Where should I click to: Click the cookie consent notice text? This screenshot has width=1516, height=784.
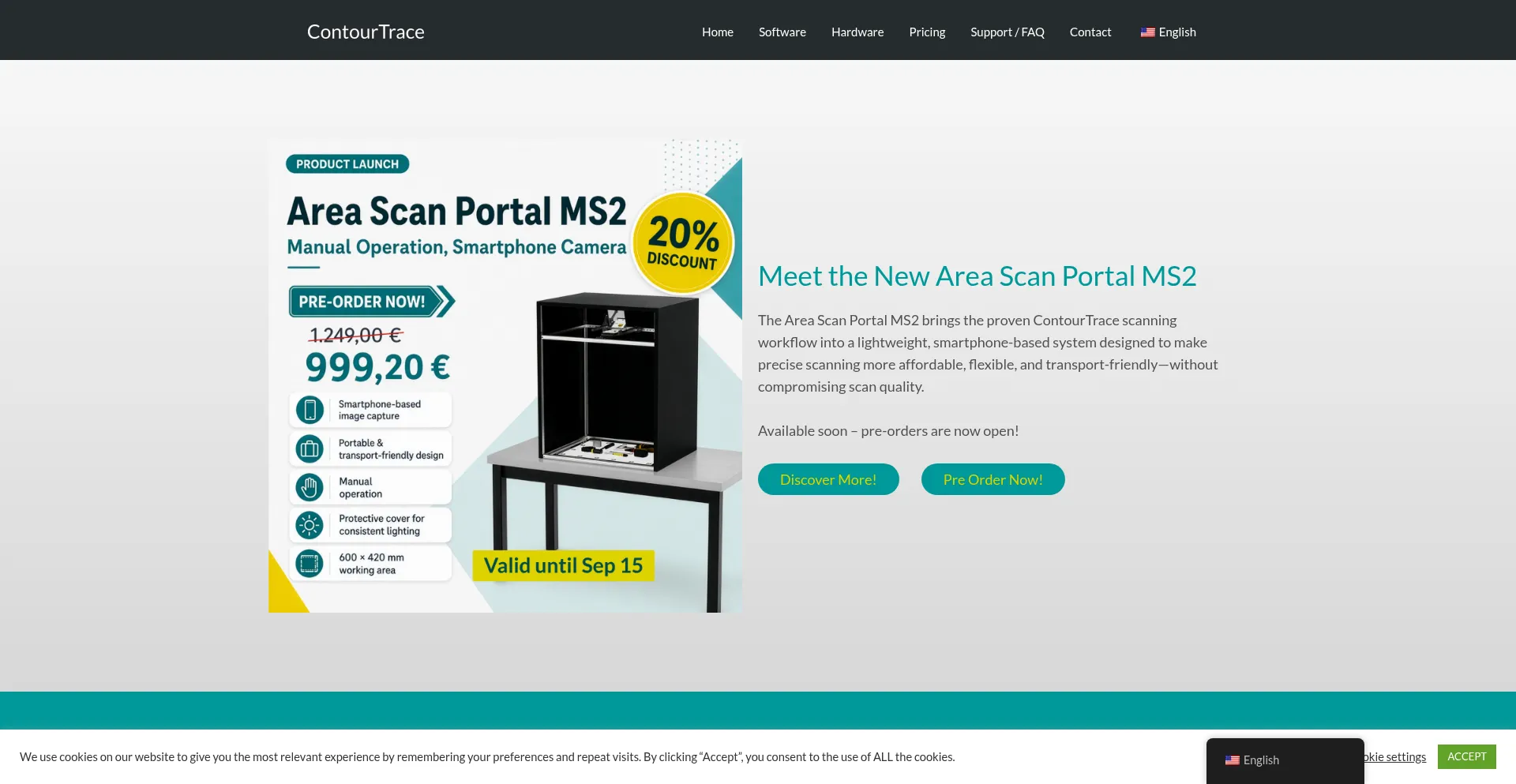point(487,757)
